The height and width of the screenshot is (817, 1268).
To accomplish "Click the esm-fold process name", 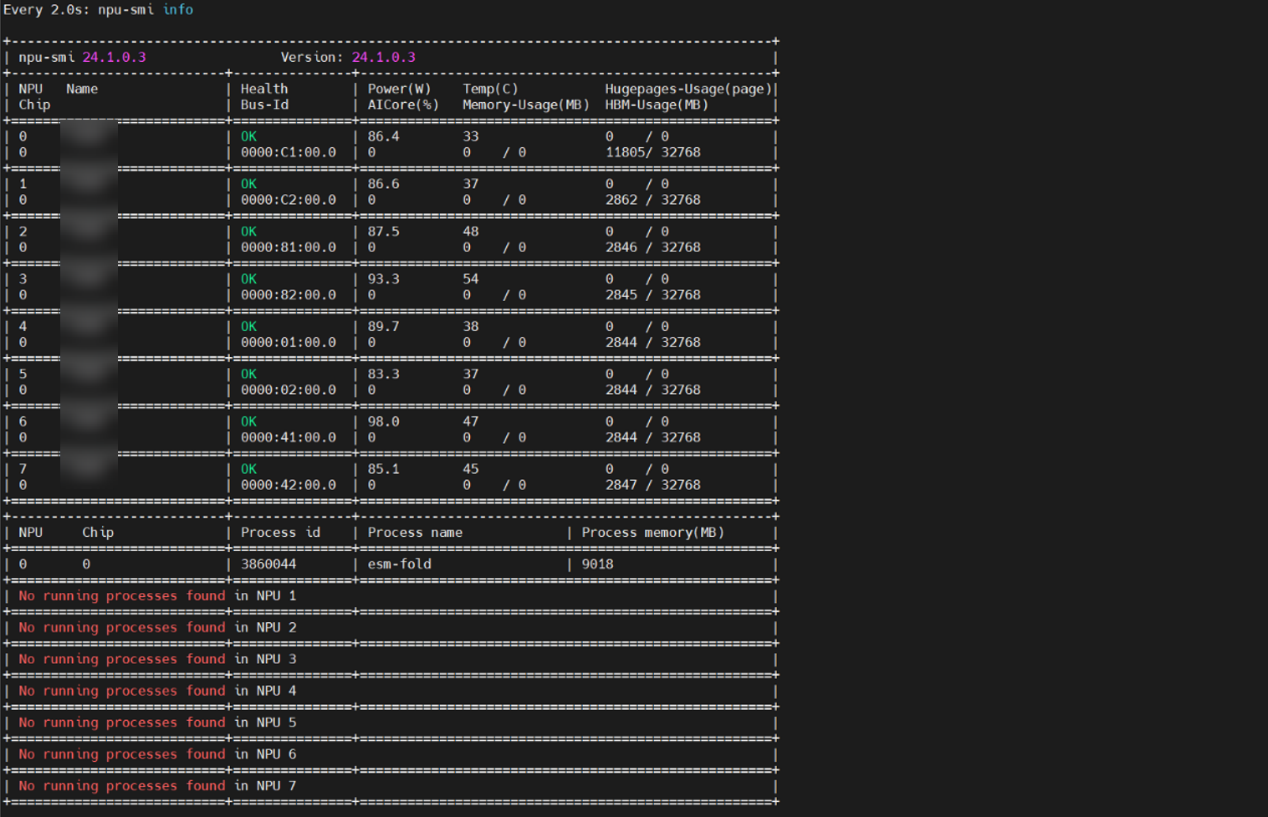I will tap(400, 564).
